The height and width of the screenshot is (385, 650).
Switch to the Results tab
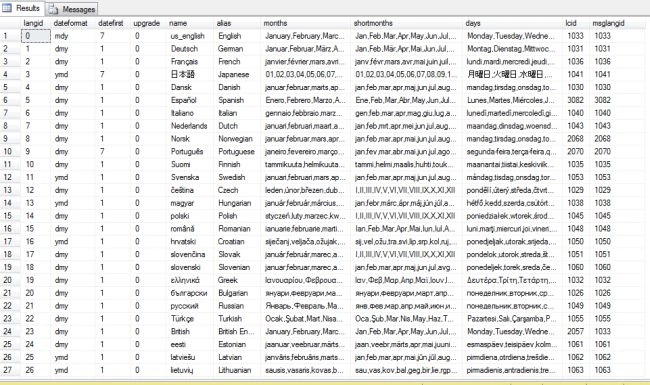[22, 8]
